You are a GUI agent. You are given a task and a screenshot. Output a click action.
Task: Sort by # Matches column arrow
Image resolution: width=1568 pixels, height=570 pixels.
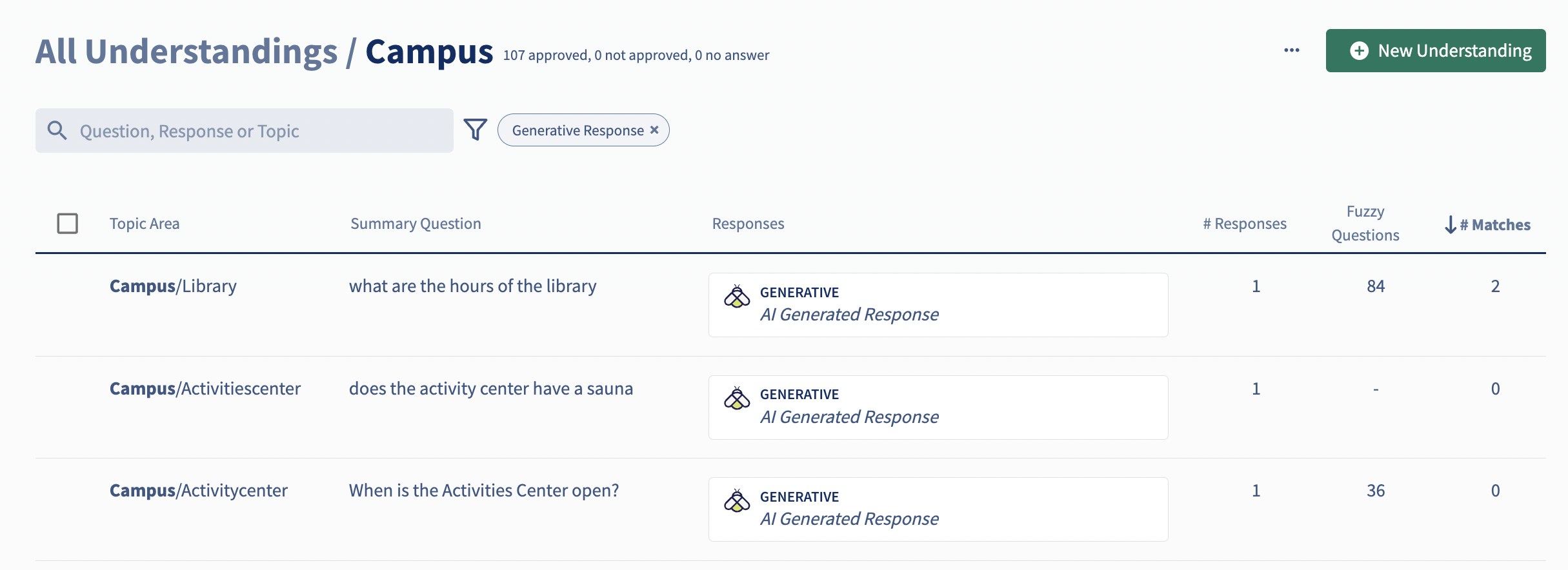1451,224
